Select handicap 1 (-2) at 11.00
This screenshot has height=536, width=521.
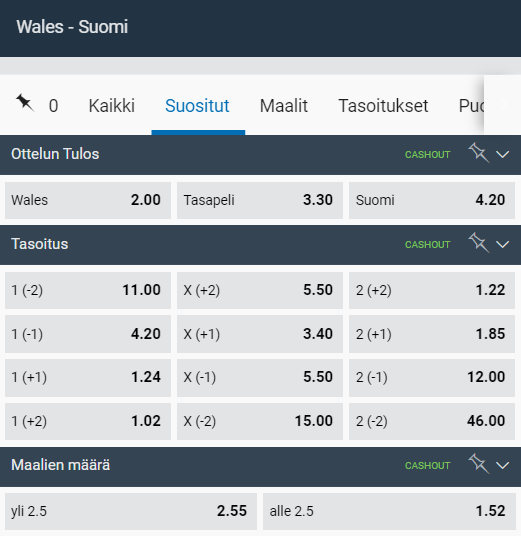click(88, 291)
